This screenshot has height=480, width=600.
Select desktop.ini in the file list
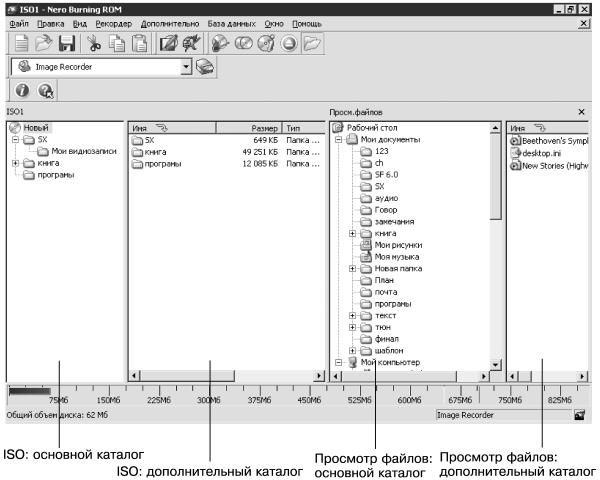[541, 153]
